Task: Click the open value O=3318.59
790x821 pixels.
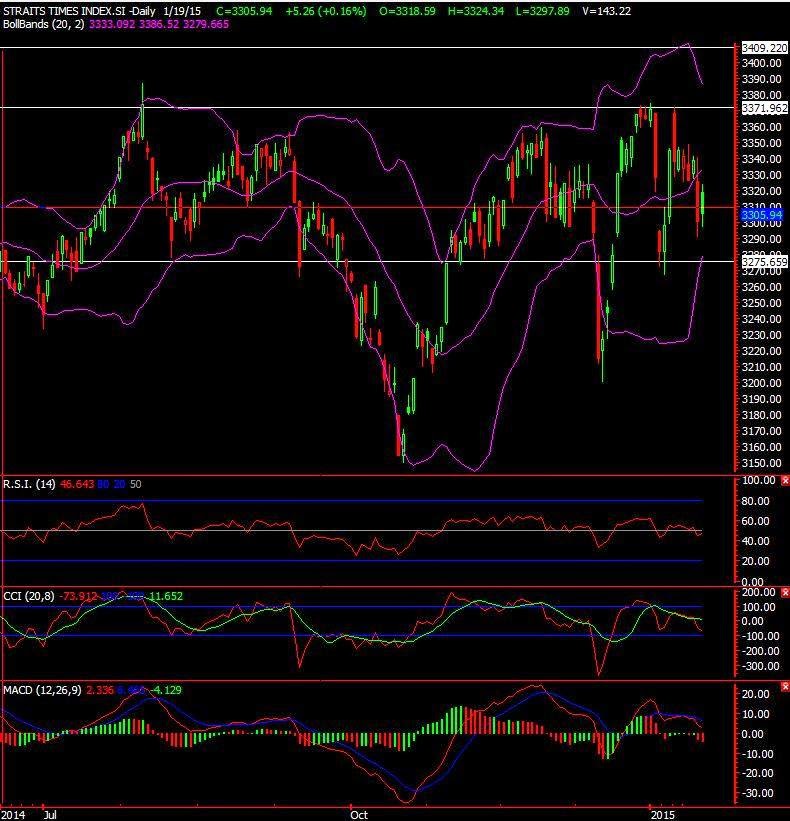Action: pos(407,11)
